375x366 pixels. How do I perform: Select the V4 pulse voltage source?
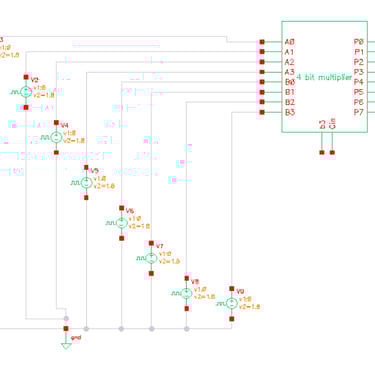(56, 137)
